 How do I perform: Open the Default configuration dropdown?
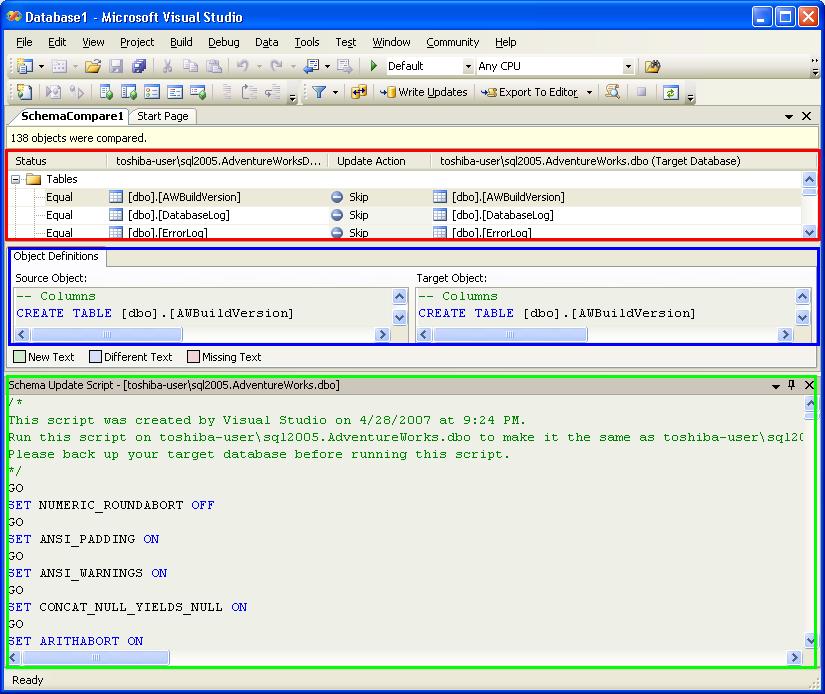tap(467, 67)
